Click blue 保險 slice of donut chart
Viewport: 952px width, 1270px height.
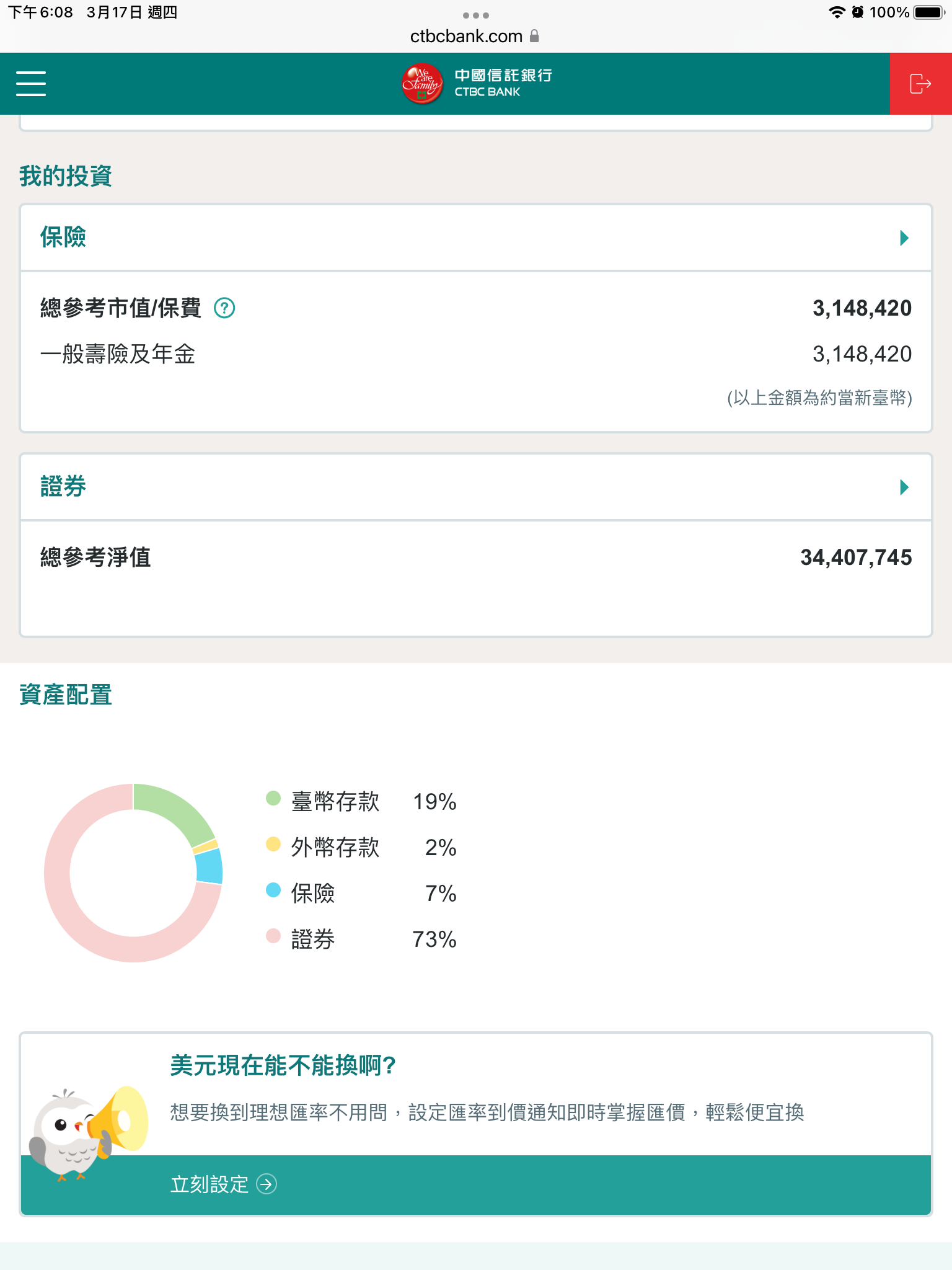point(209,866)
